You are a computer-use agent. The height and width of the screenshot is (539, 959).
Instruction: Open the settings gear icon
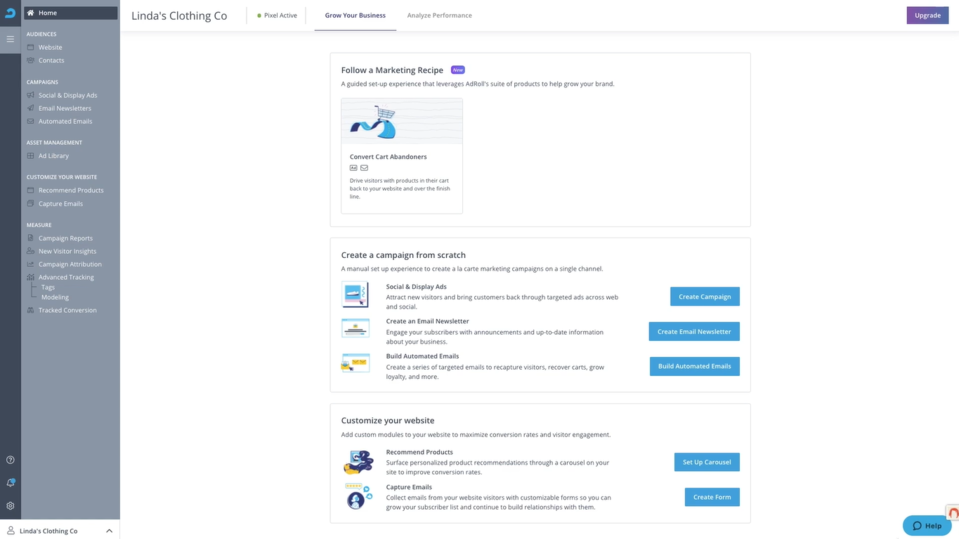pos(10,506)
